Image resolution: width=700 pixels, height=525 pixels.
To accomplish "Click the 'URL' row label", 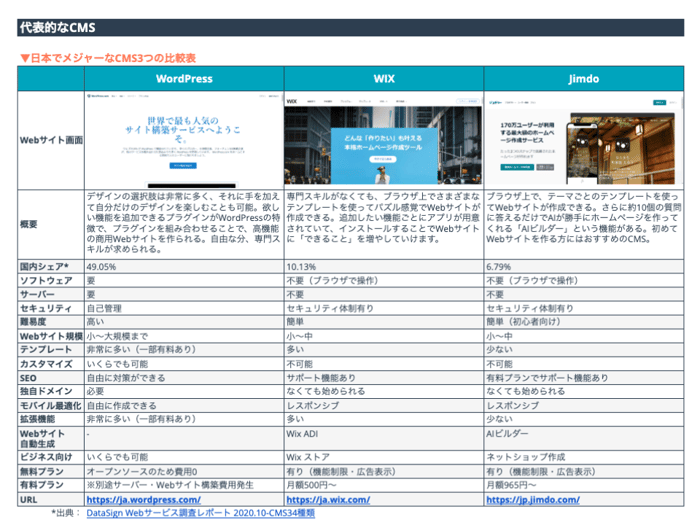I will click(x=29, y=500).
